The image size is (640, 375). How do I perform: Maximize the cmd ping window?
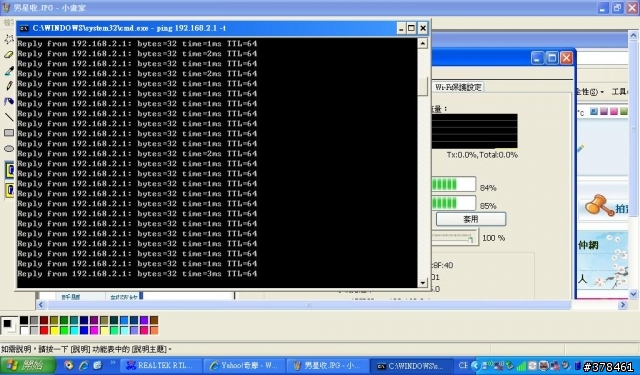[x=411, y=28]
